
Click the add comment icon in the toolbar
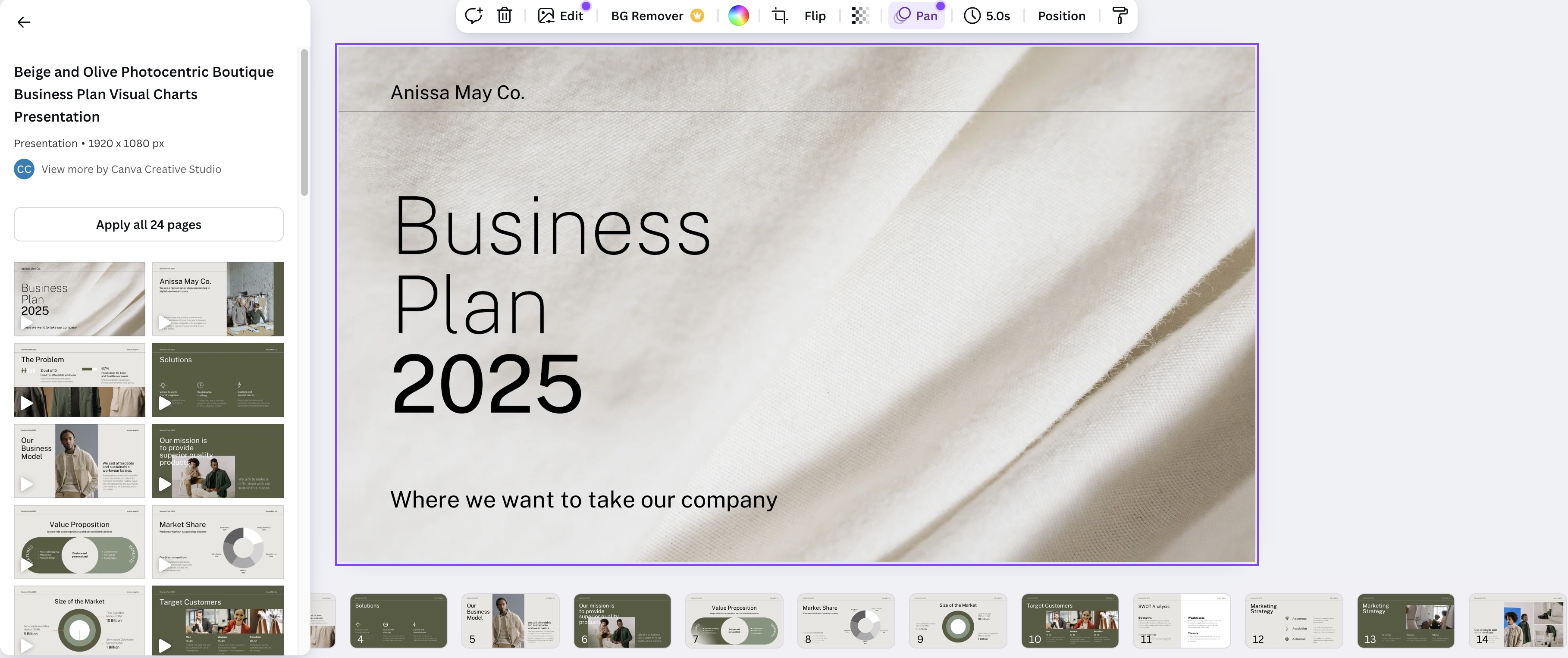474,16
